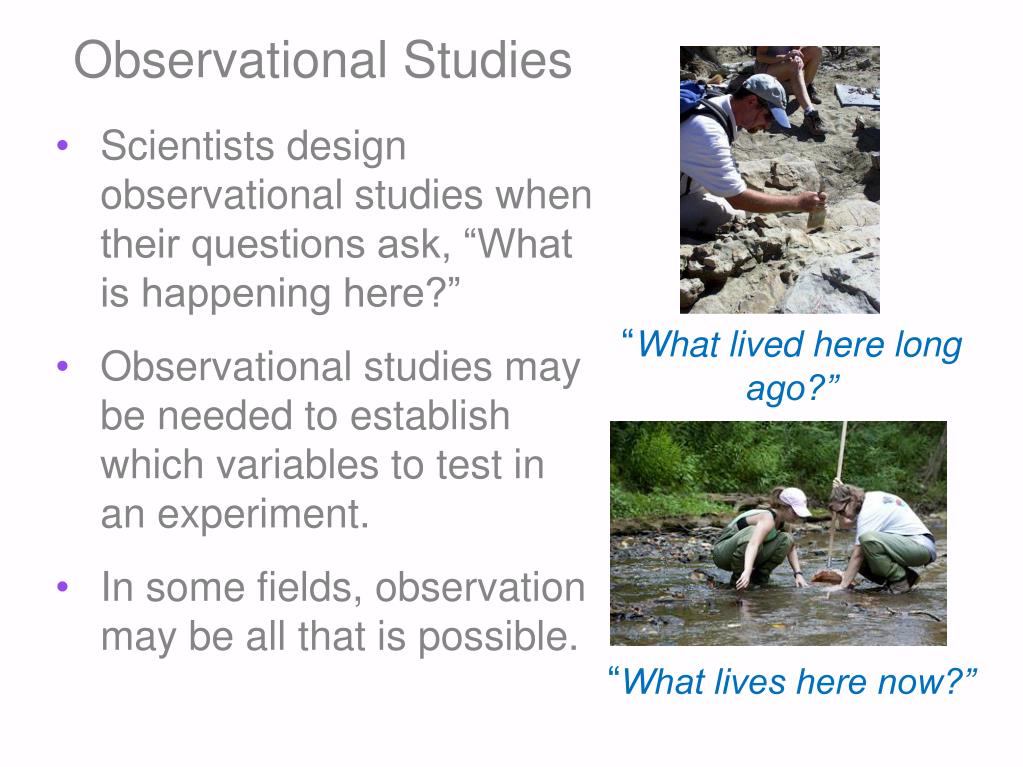Image resolution: width=1023 pixels, height=767 pixels.
Task: Click the "What lived here long ago?" caption
Action: pyautogui.click(x=792, y=367)
